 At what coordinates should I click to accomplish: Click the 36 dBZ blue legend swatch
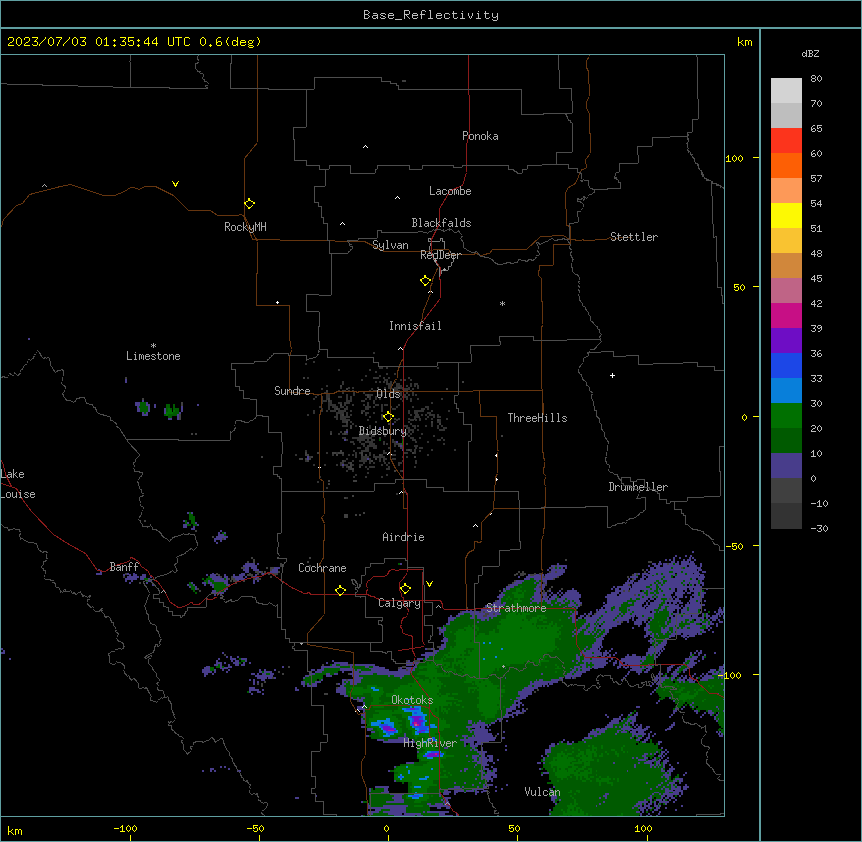pyautogui.click(x=786, y=365)
